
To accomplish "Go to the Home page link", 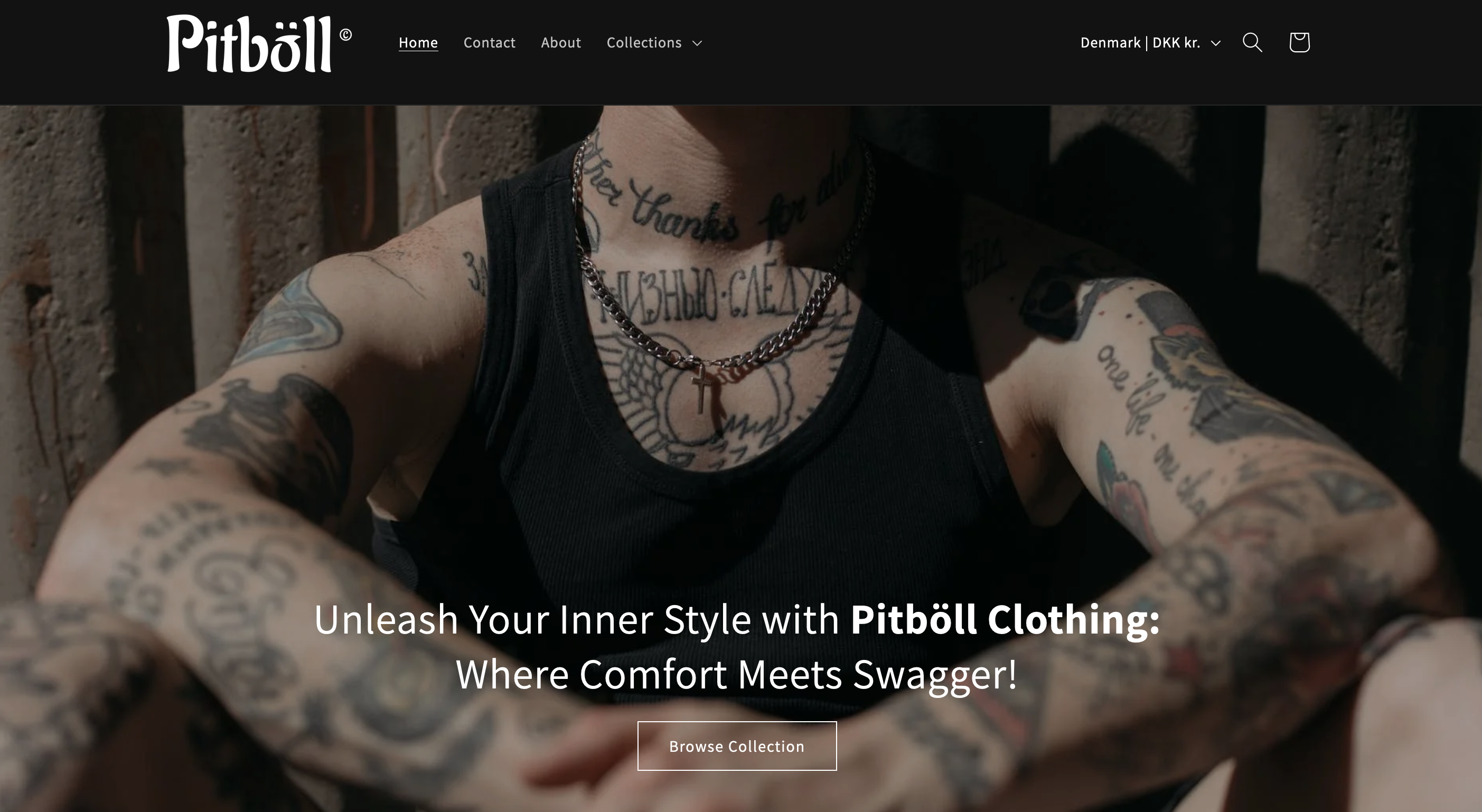I will (418, 43).
